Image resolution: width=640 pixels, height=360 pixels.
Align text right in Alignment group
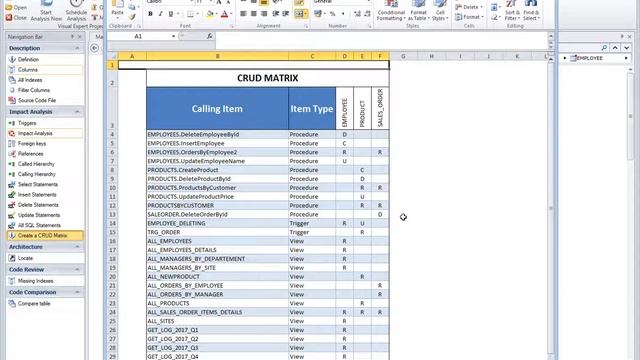264,14
